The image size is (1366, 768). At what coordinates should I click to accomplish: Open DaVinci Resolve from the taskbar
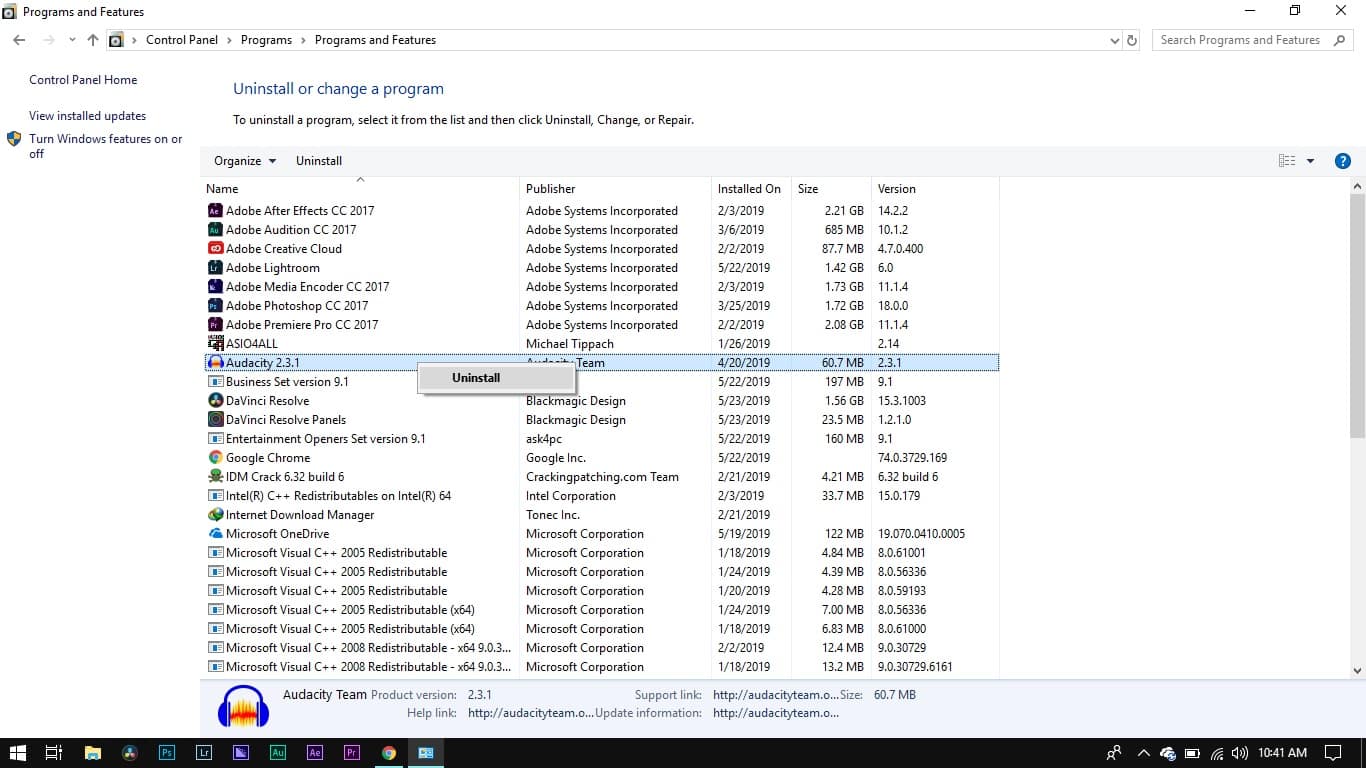tap(129, 753)
